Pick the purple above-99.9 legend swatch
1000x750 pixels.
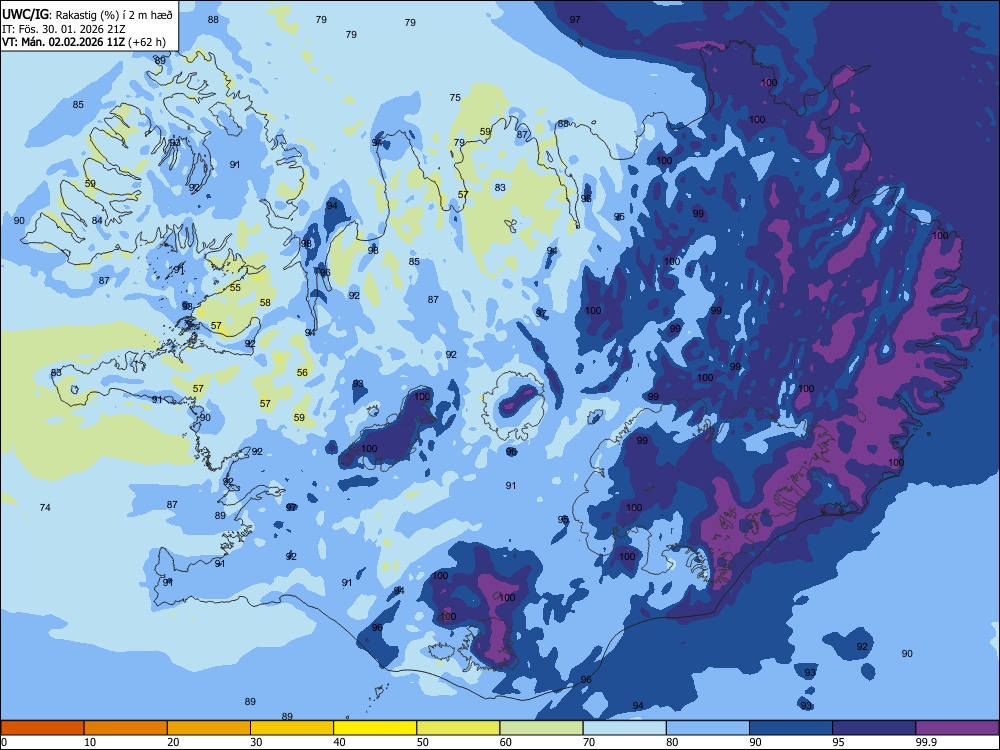(x=957, y=728)
